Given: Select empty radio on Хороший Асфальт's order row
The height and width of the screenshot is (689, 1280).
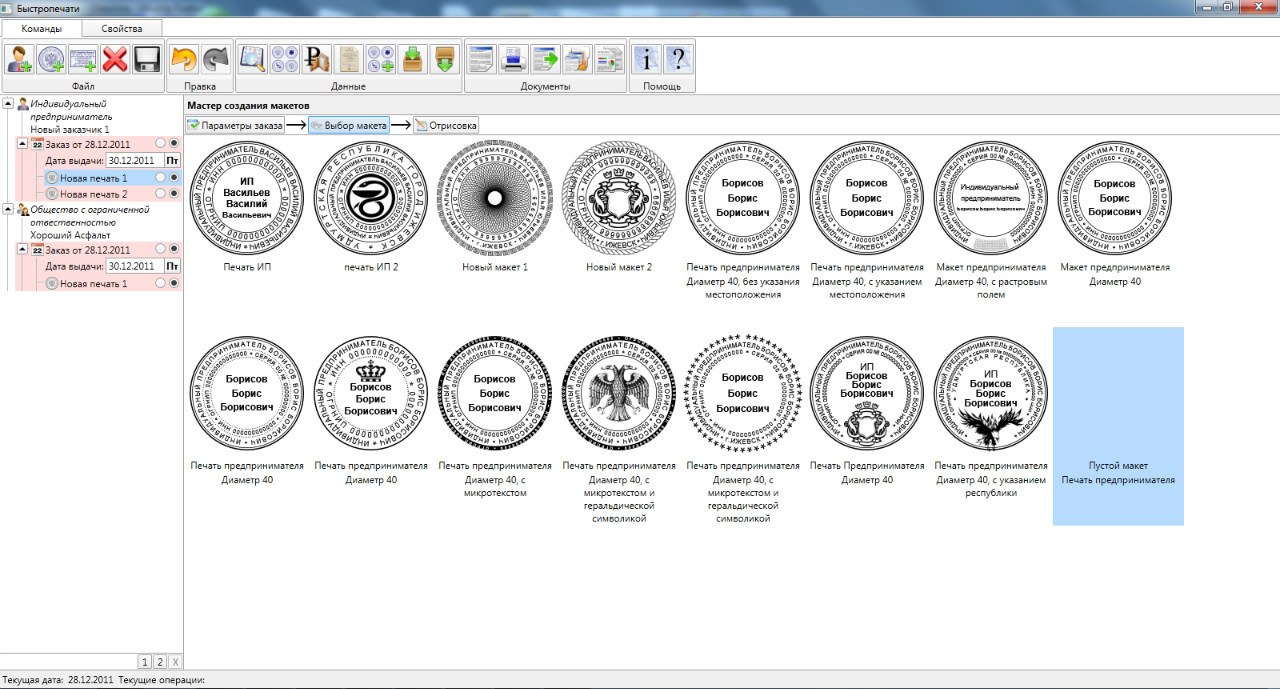Looking at the screenshot, I should tap(160, 250).
